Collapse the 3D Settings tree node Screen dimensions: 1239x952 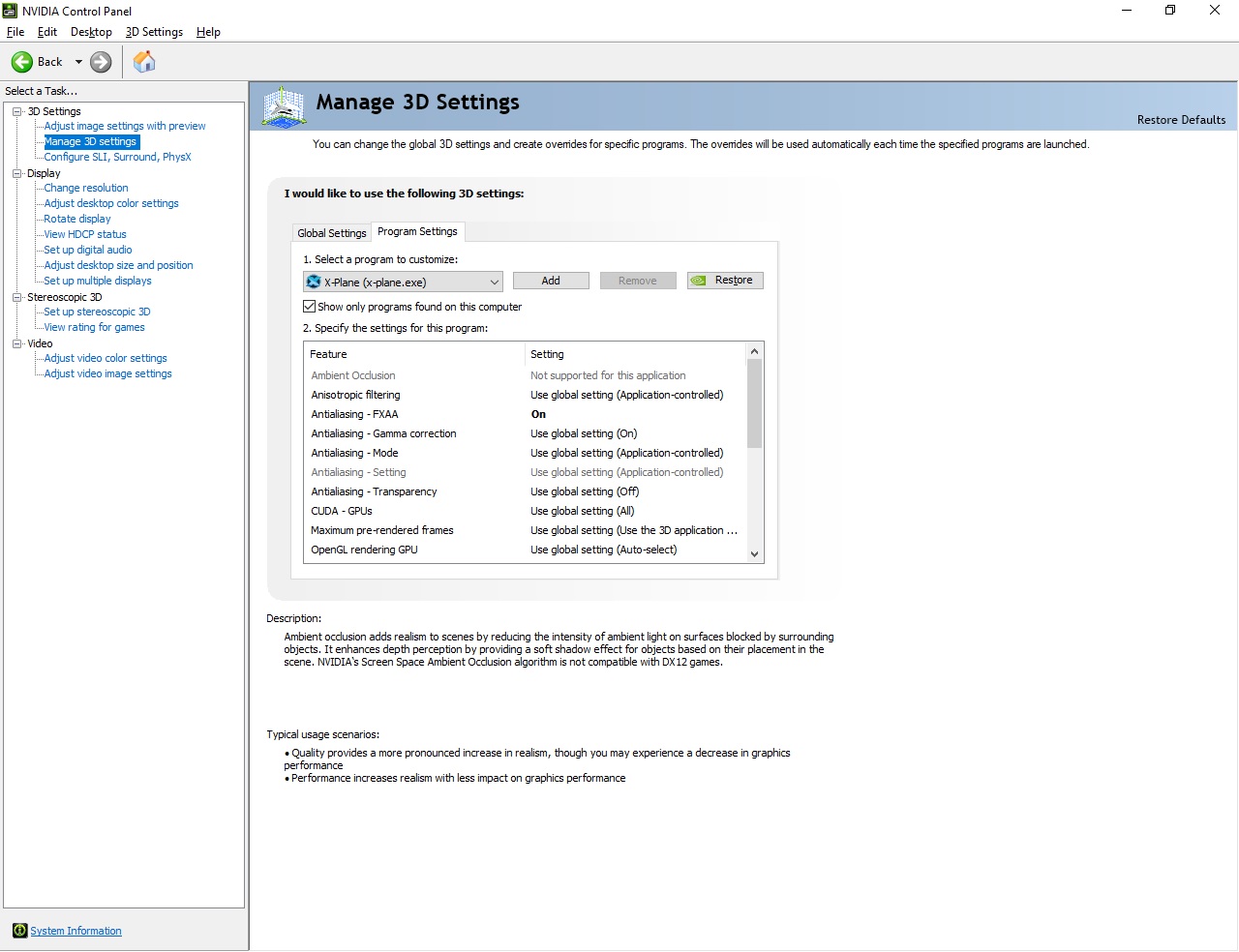16,111
